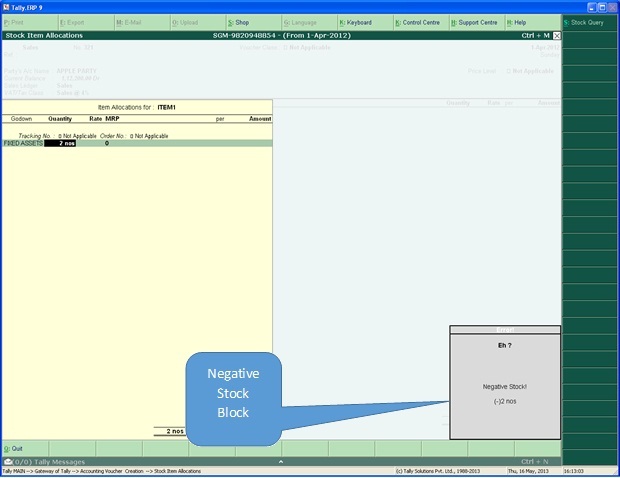
Task: Click the Tally Messages status bar
Action: 60,461
